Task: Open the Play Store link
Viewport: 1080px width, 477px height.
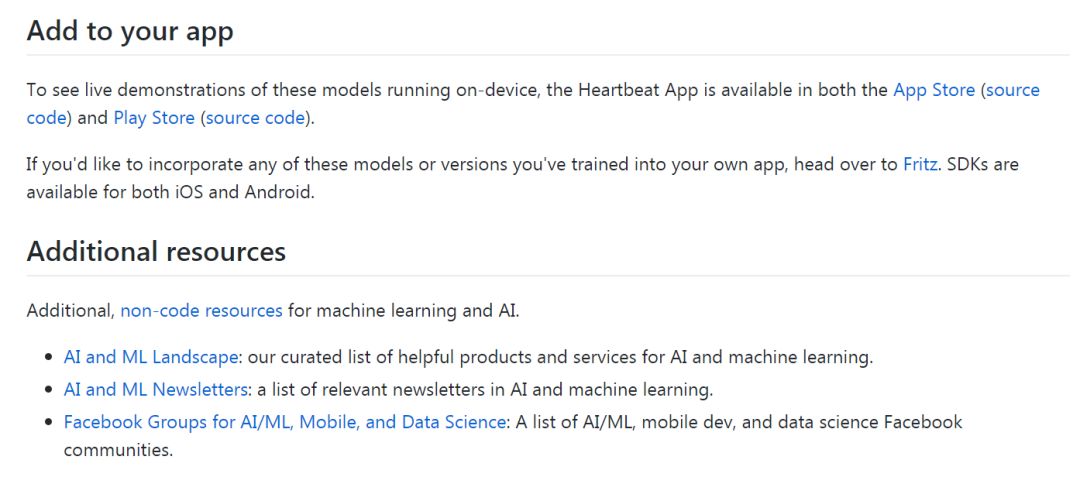Action: pyautogui.click(x=154, y=118)
